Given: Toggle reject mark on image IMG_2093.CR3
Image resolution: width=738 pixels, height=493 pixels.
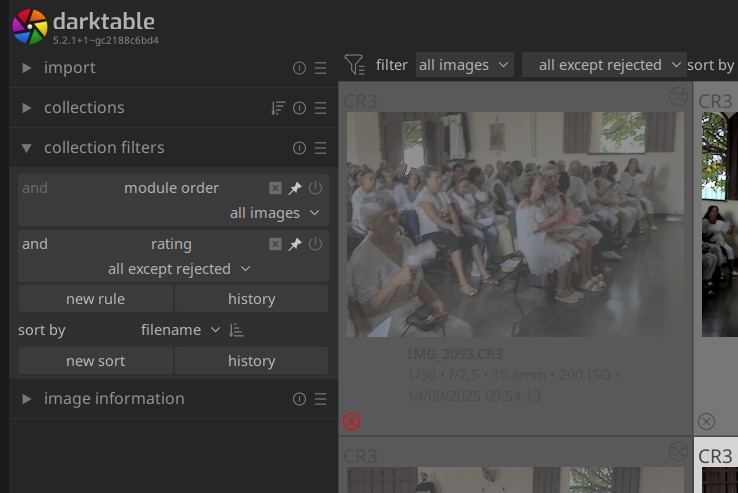Looking at the screenshot, I should click(x=351, y=421).
